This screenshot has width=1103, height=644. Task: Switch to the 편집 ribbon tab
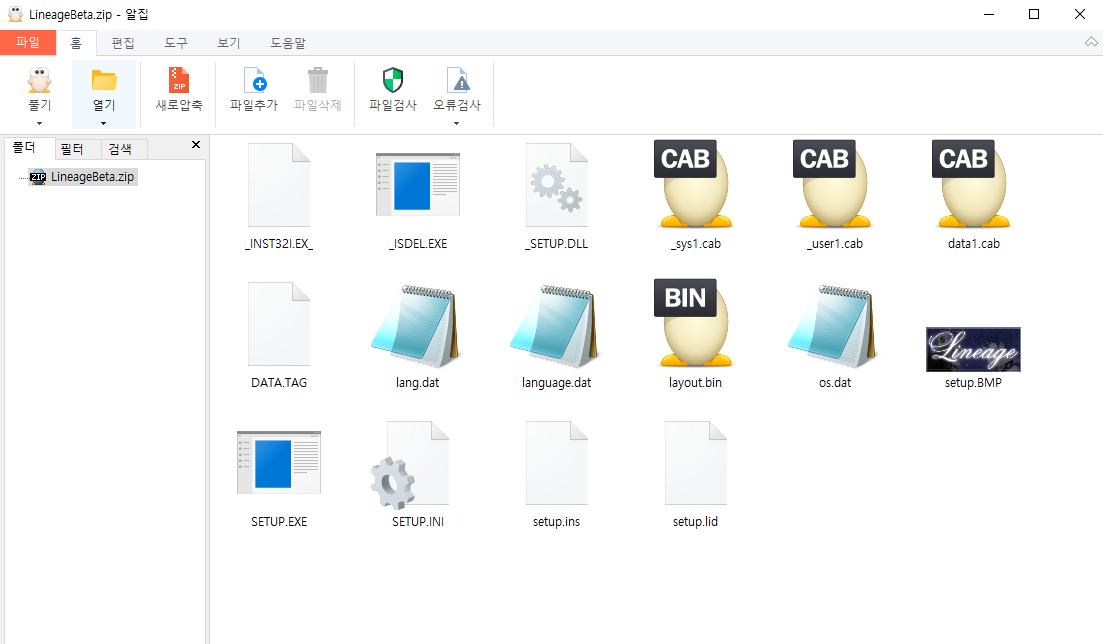click(122, 43)
